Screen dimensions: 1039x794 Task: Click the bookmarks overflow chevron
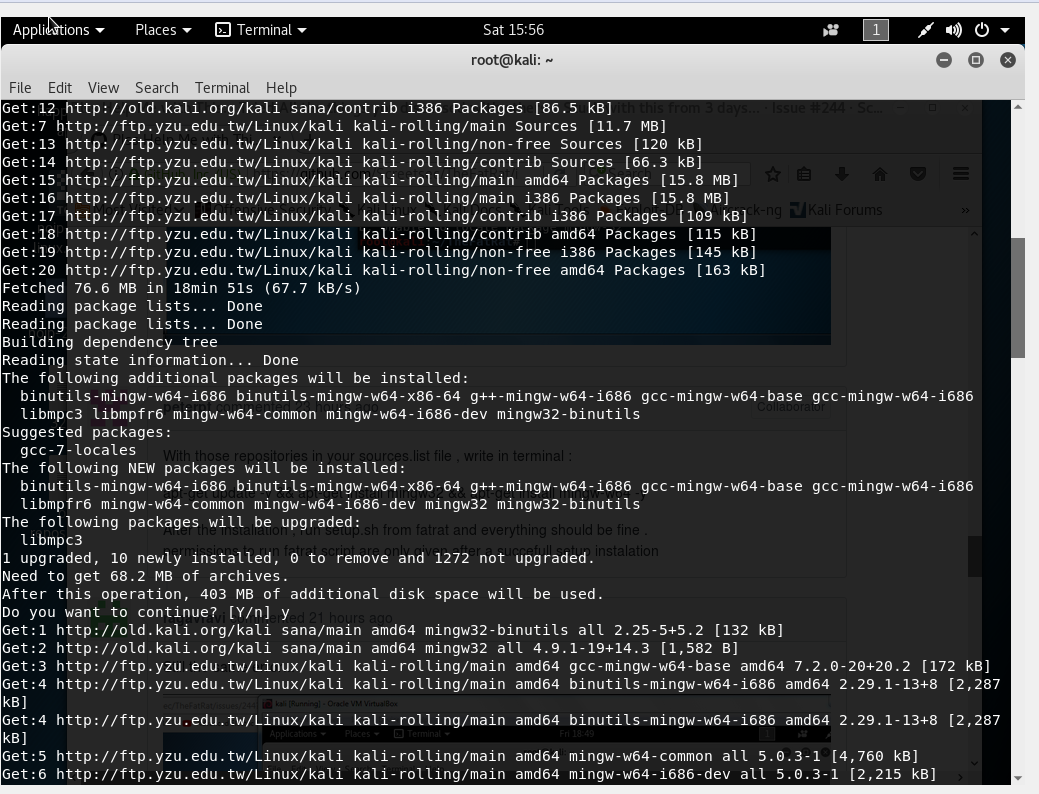(x=965, y=210)
